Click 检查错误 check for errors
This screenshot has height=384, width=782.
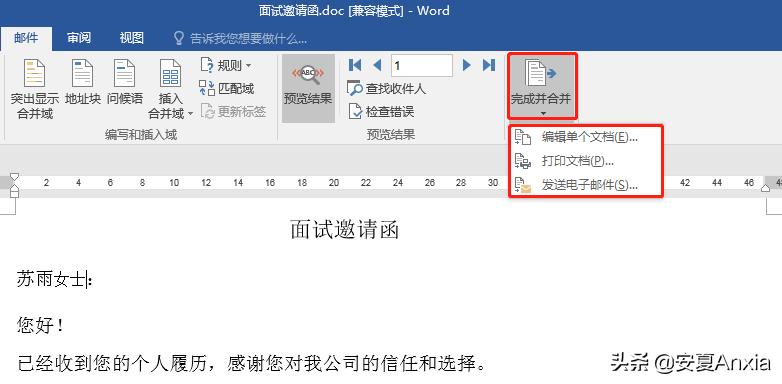(x=382, y=112)
